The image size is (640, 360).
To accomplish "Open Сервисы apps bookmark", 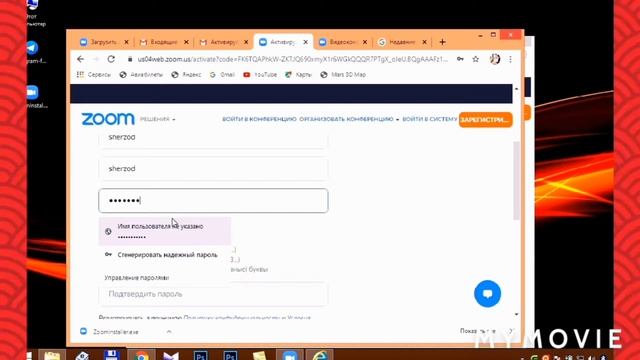I will pos(94,75).
